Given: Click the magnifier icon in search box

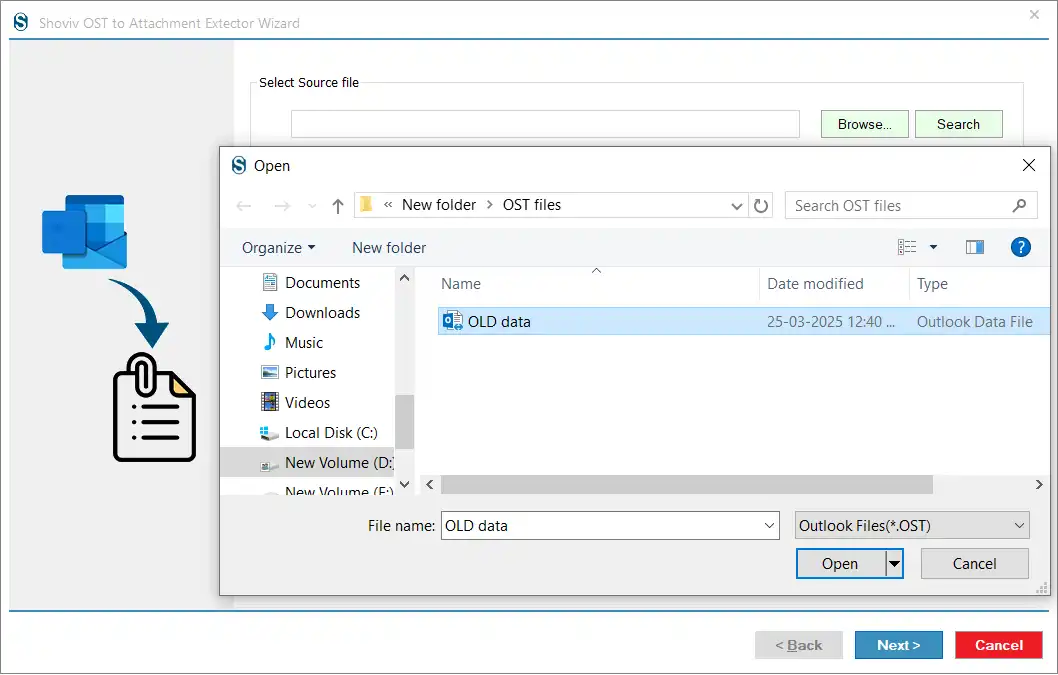Looking at the screenshot, I should (x=1019, y=205).
